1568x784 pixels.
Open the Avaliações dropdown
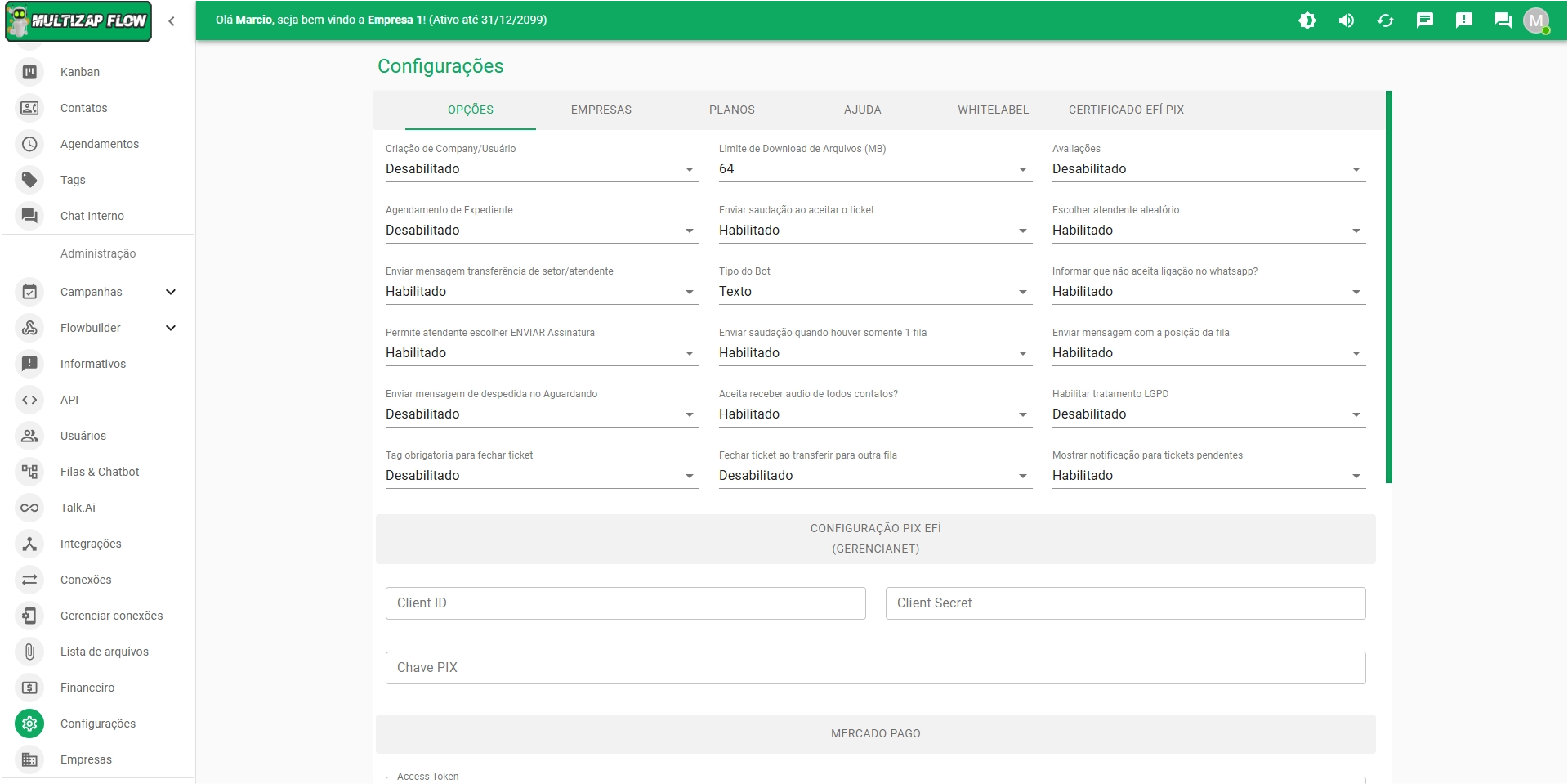(x=1208, y=169)
